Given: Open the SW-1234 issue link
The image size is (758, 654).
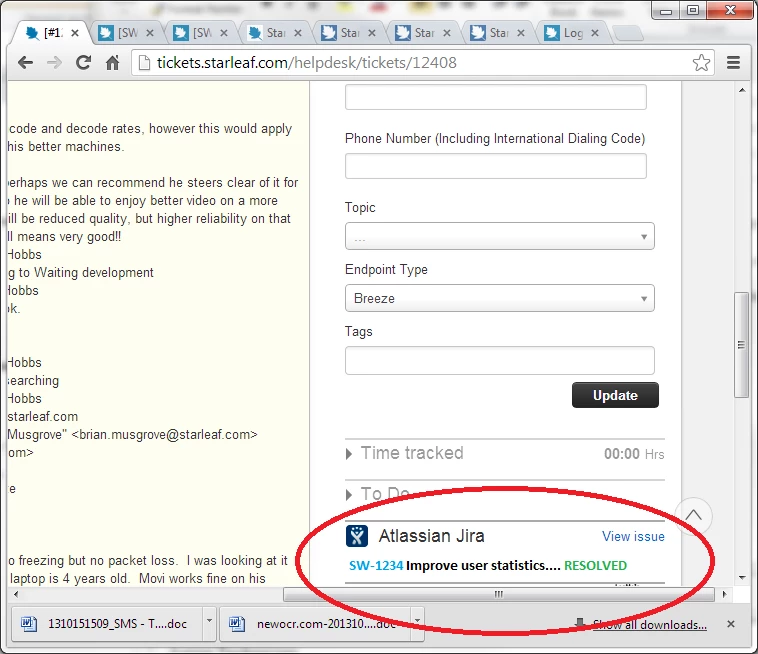Looking at the screenshot, I should tap(376, 565).
